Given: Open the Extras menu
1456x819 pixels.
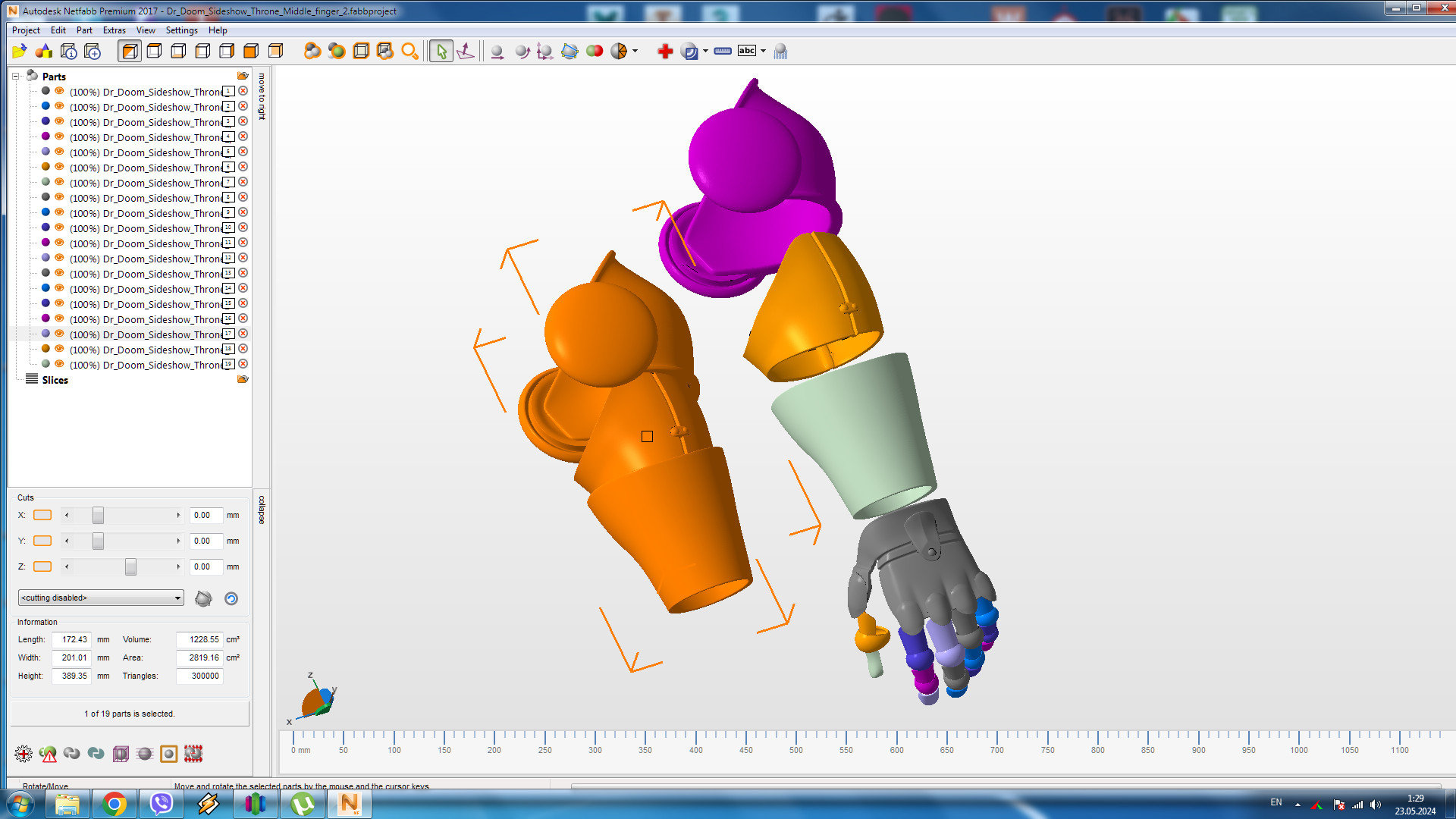Looking at the screenshot, I should coord(114,30).
